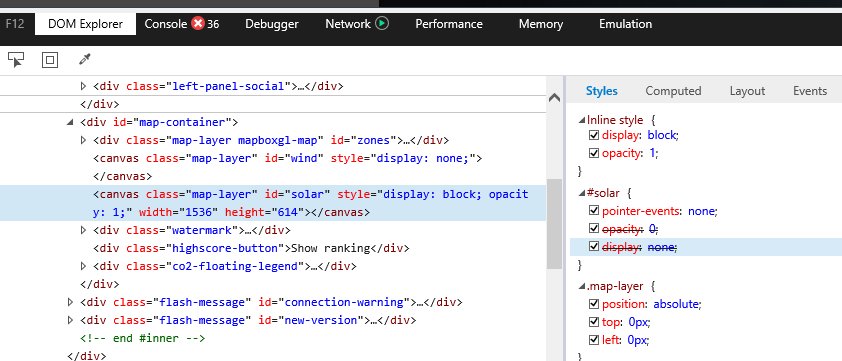Viewport: 842px width, 361px height.
Task: Toggle the struck-through display: none checkbox
Action: click(x=593, y=247)
